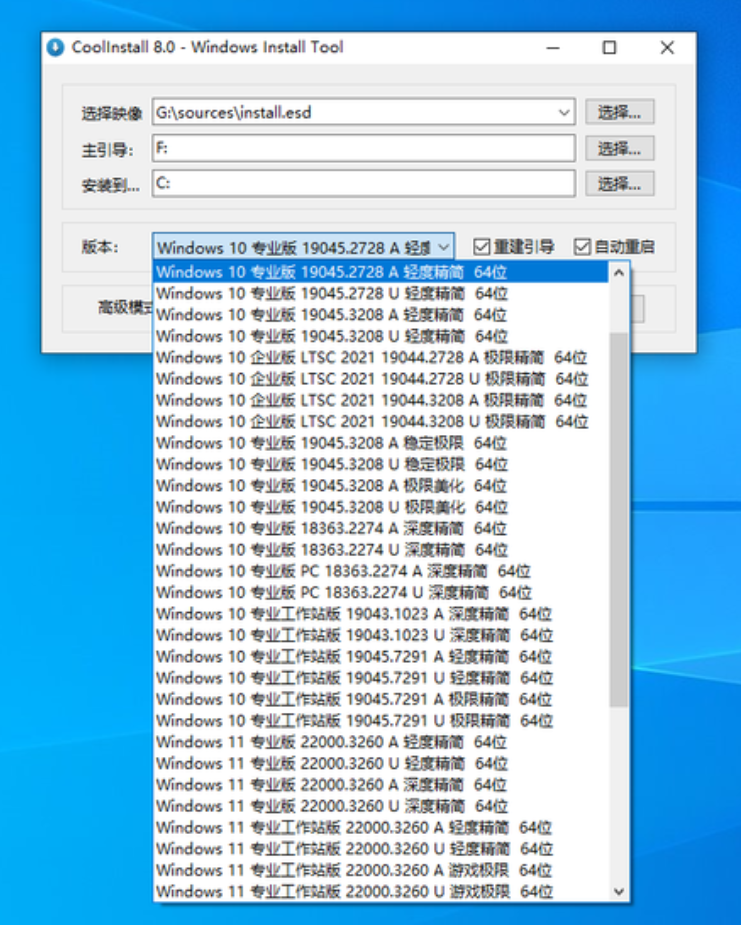This screenshot has height=925, width=741.
Task: Select Windows 10 专业版 18363.2274 A 深度精简
Action: pos(381,528)
